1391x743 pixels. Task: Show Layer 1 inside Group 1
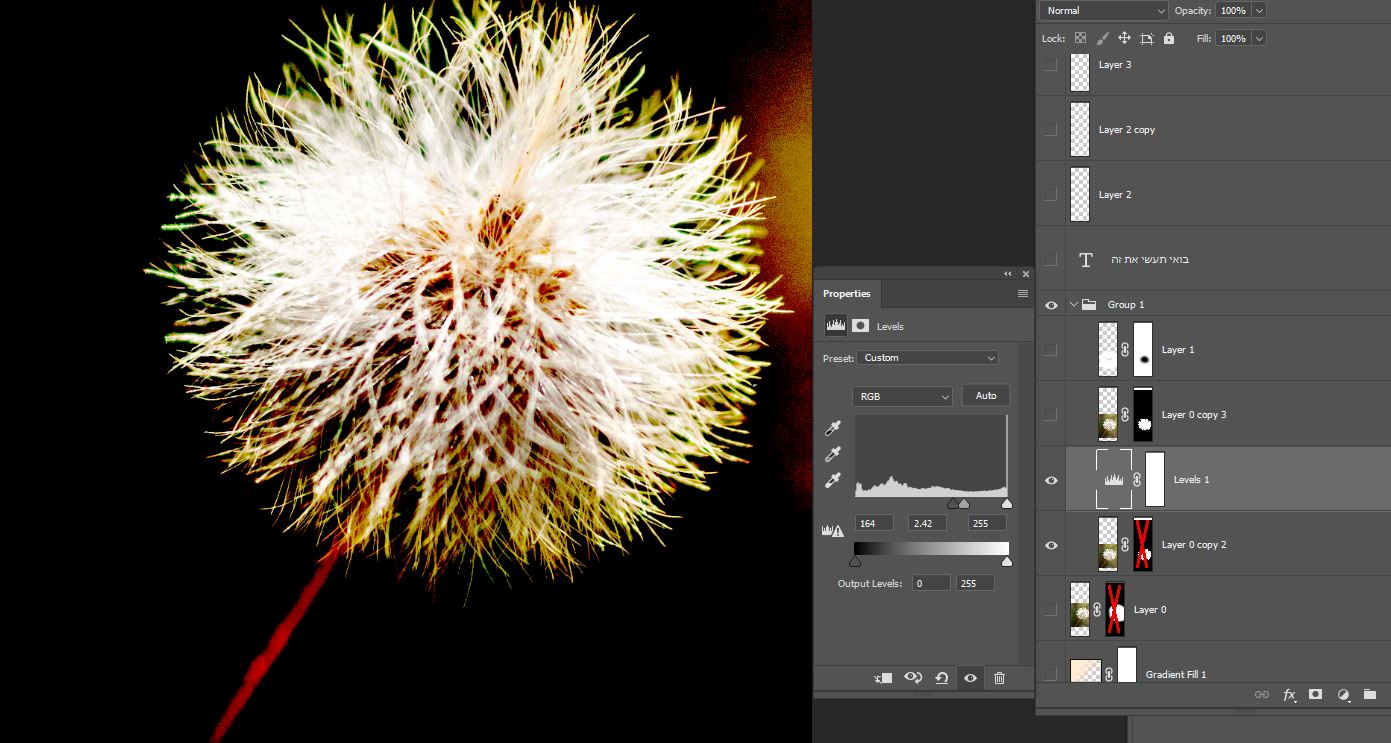[1050, 349]
